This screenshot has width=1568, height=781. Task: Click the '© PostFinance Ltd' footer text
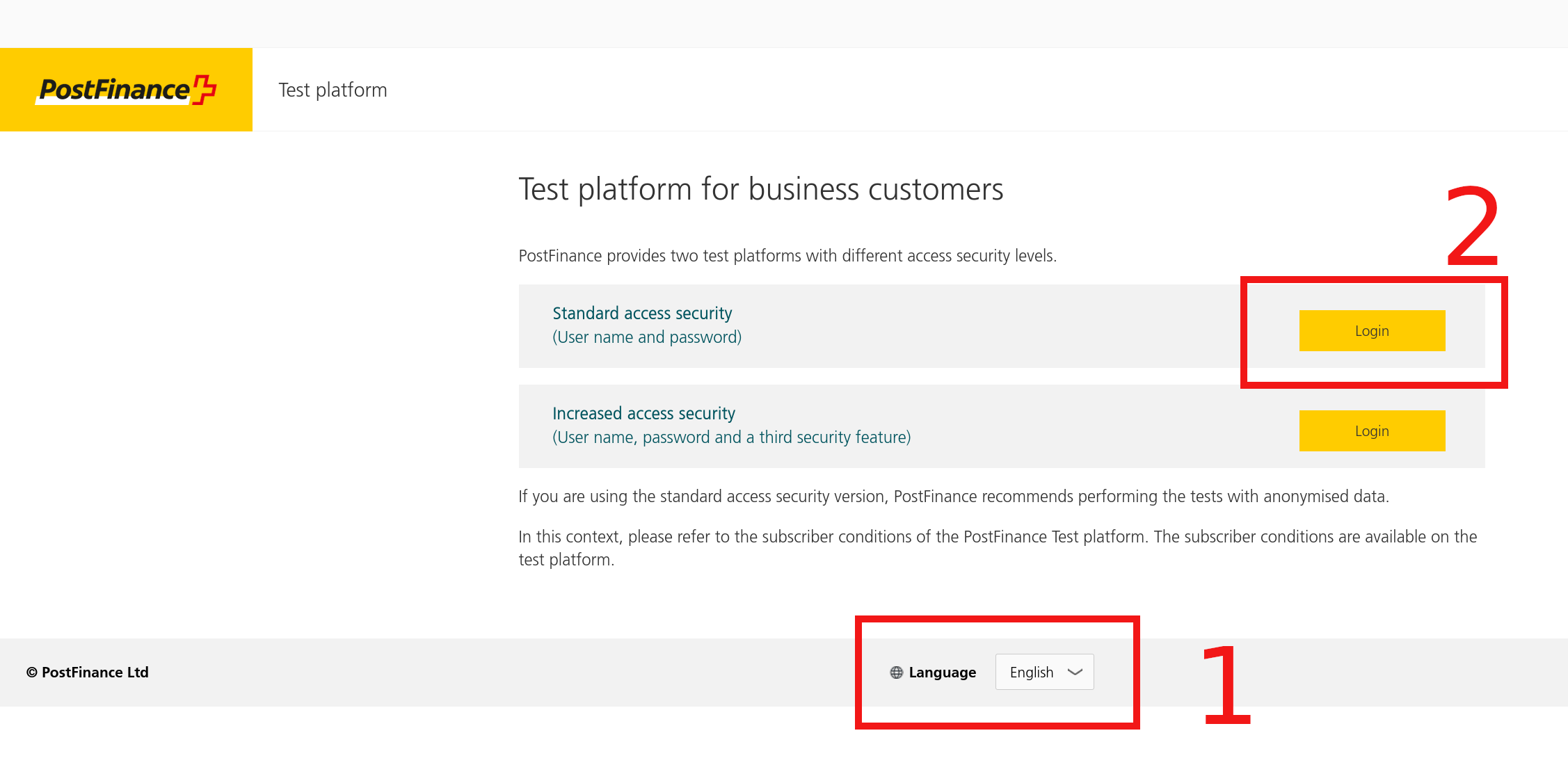coord(88,673)
